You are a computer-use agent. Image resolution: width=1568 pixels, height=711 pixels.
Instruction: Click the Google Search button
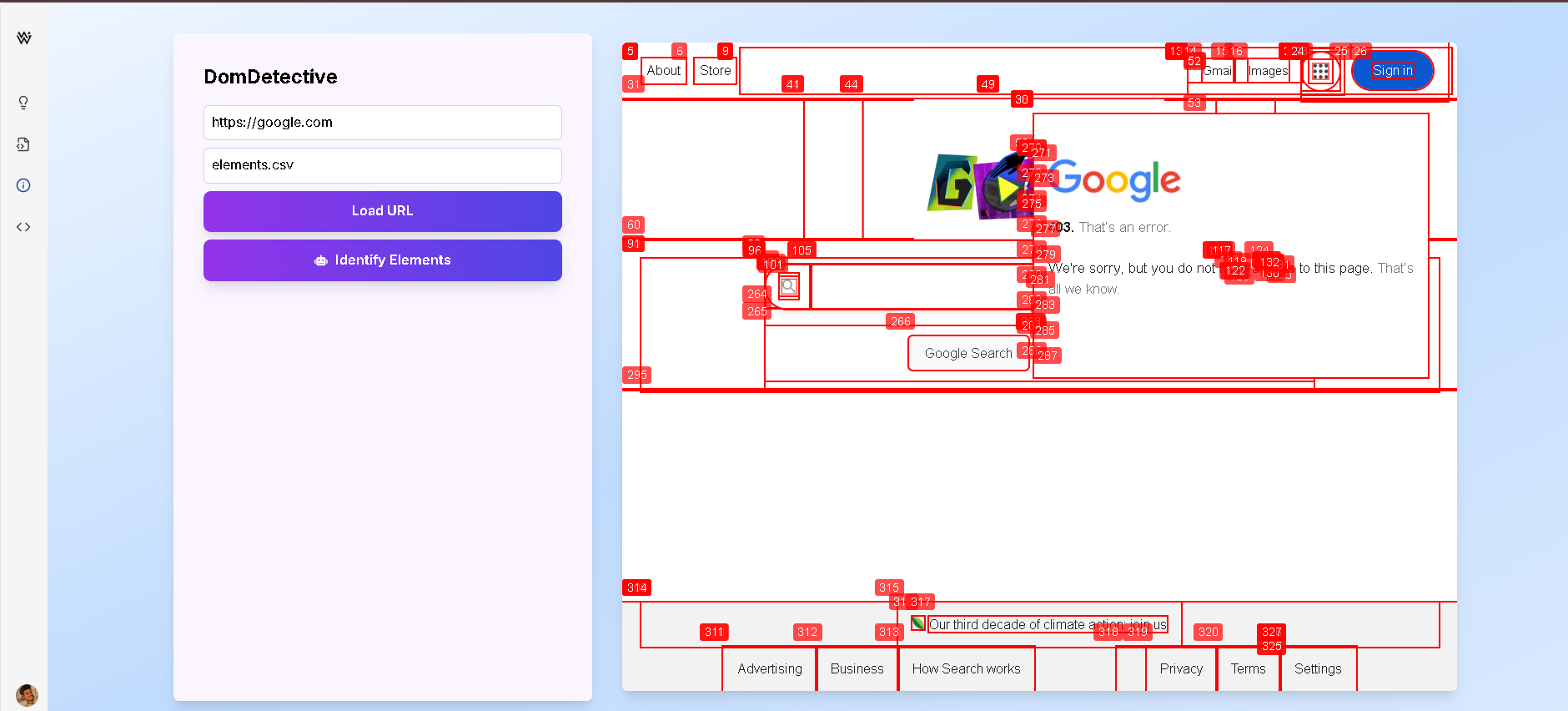[968, 353]
